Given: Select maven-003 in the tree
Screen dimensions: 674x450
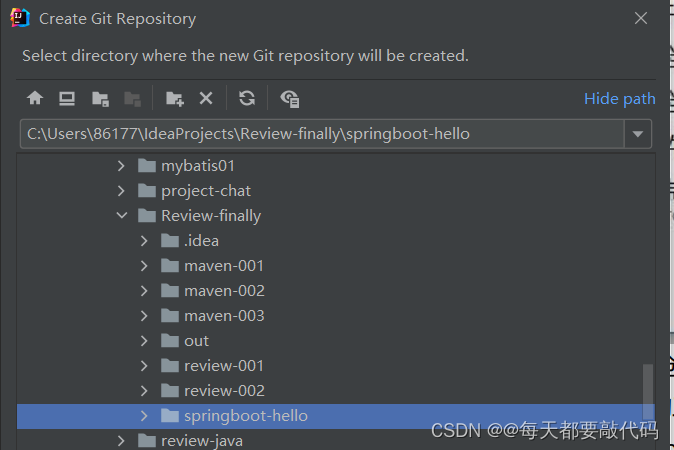Looking at the screenshot, I should (x=335, y=316).
